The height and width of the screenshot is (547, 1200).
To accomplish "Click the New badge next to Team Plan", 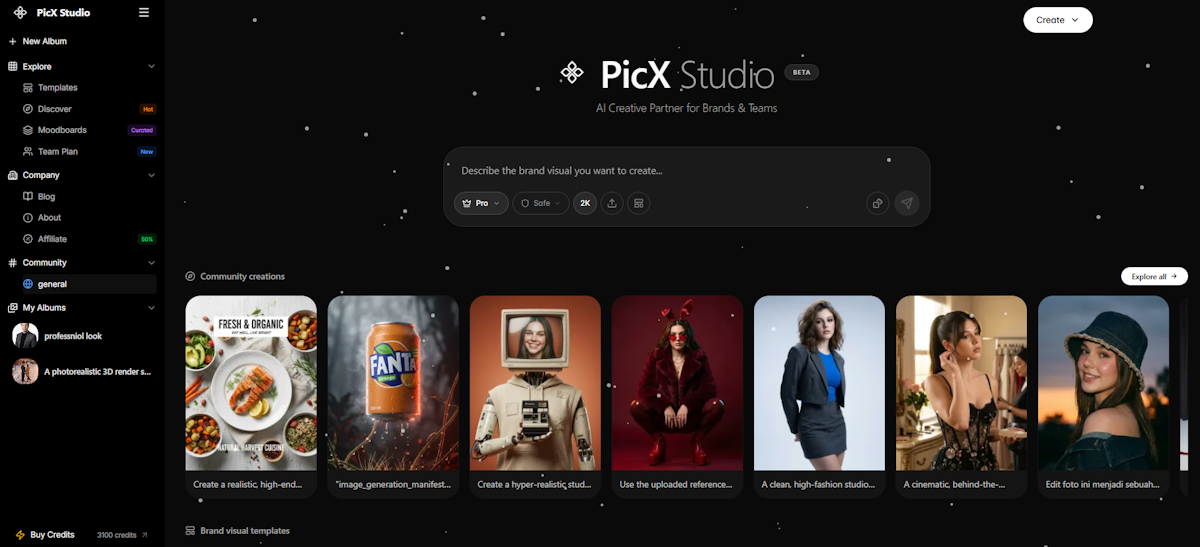I will click(x=147, y=152).
